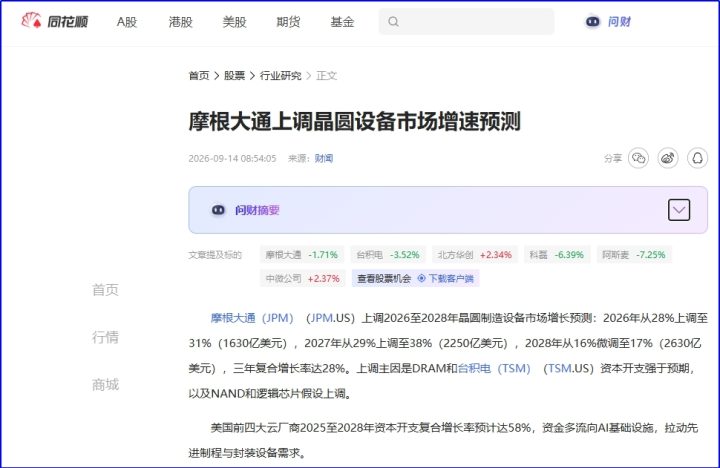720x468 pixels.
Task: Click the robot icon in 问财摘要 panel
Action: point(218,210)
